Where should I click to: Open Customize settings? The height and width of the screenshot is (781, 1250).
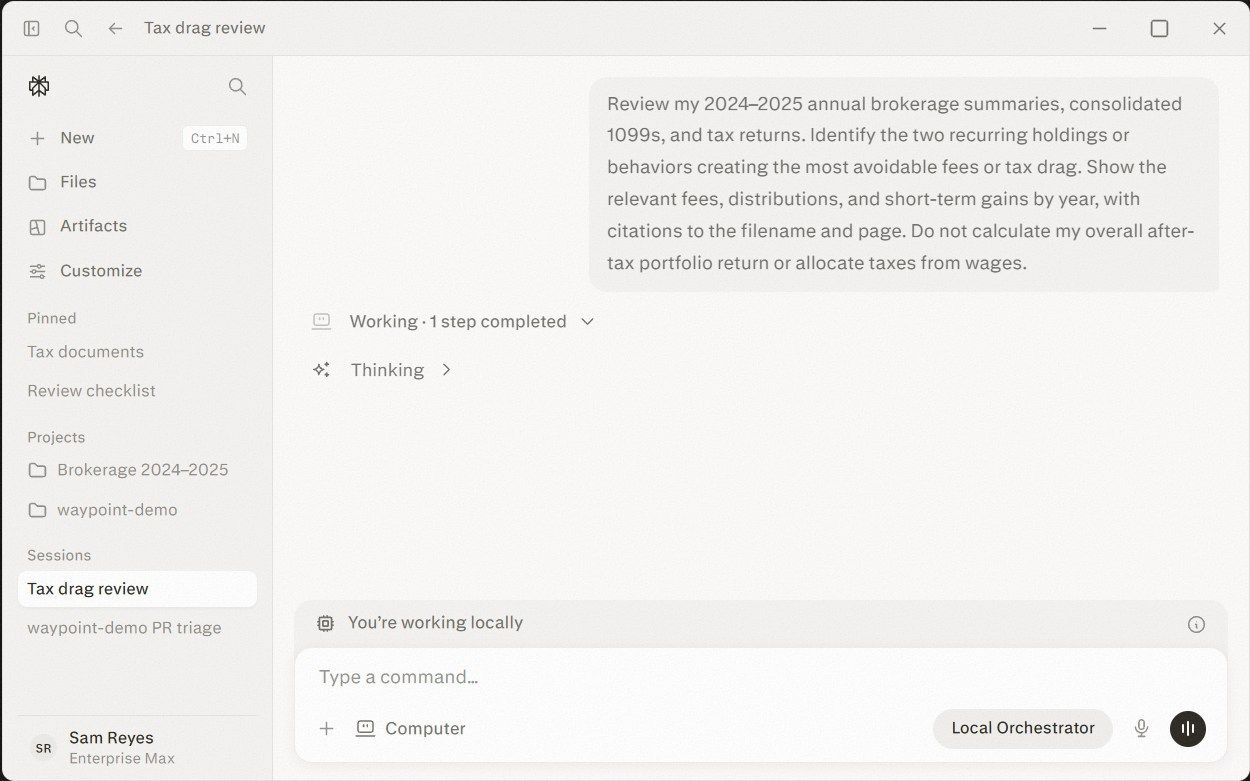137,271
